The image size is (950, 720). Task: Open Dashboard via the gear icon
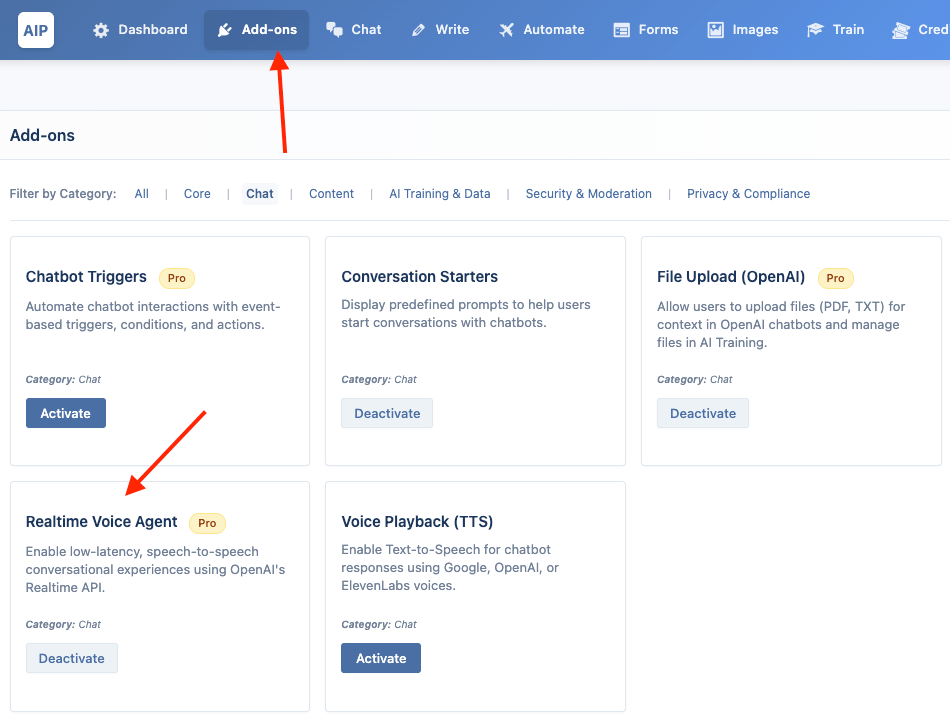point(101,30)
